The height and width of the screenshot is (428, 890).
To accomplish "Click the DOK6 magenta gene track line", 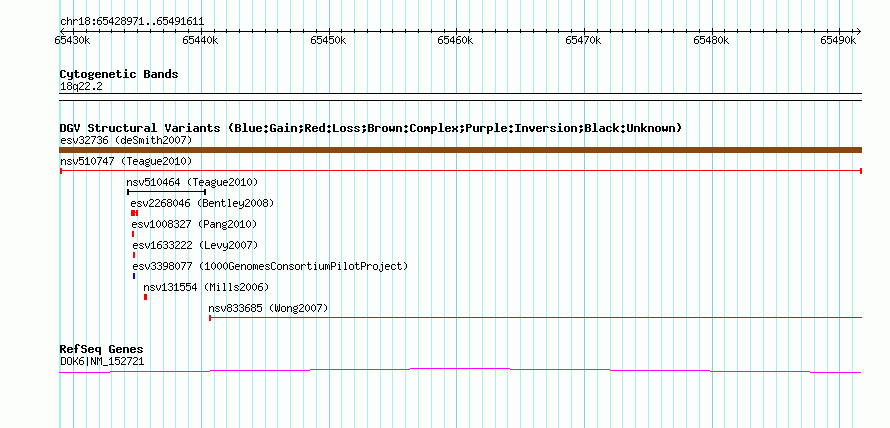I will tap(460, 371).
